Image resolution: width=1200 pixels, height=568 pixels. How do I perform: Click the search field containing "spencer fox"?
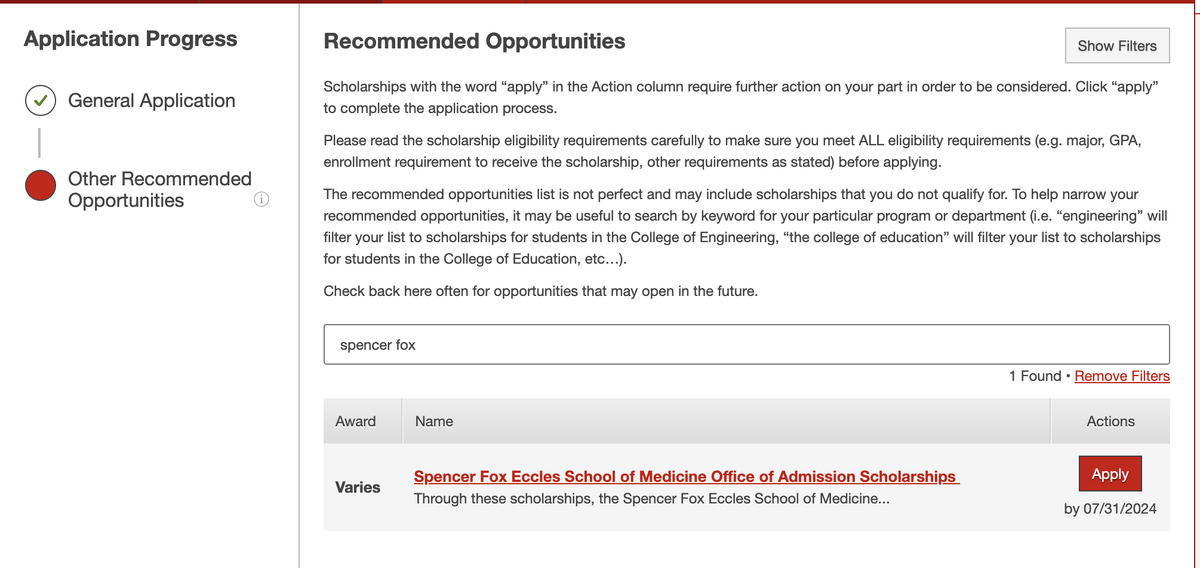(x=746, y=344)
